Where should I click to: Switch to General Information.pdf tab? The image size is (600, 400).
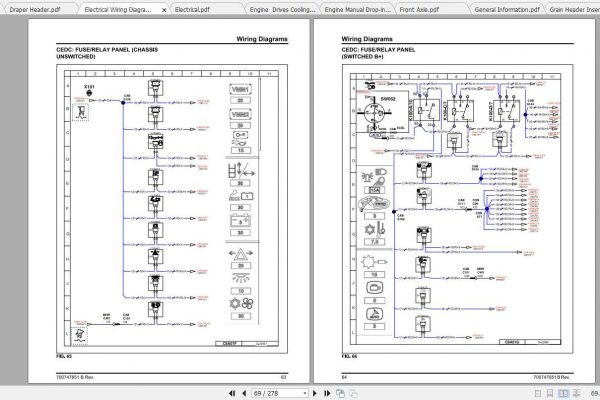coord(507,9)
